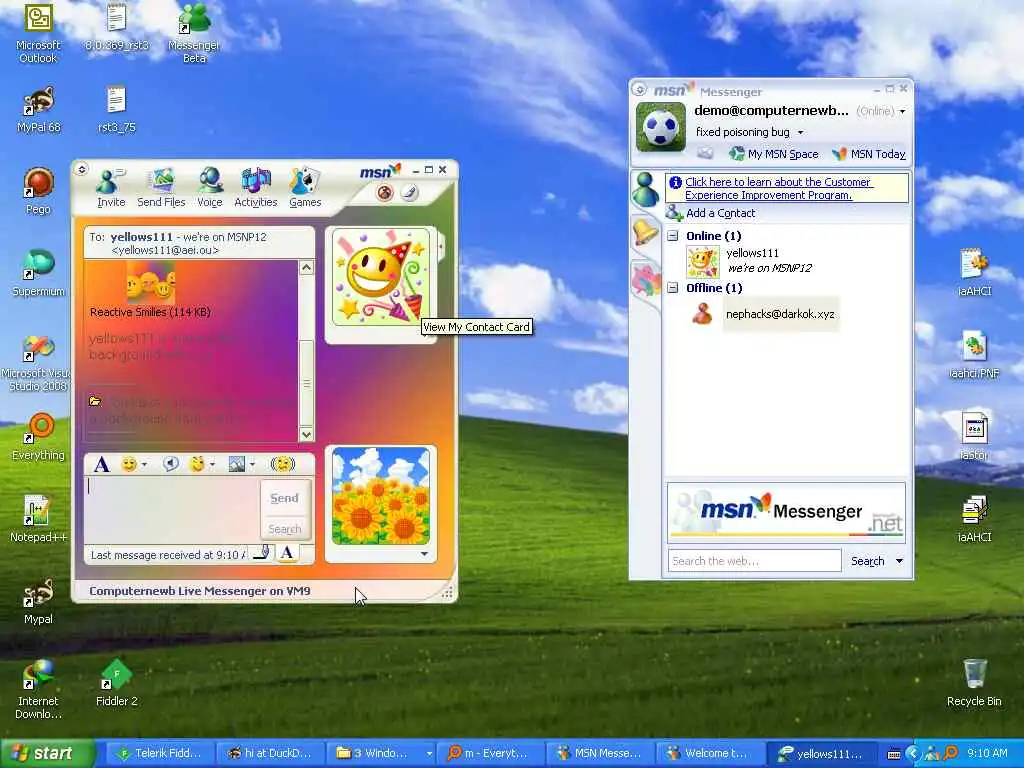This screenshot has height=768, width=1024.
Task: Open MSN Today
Action: coord(869,154)
